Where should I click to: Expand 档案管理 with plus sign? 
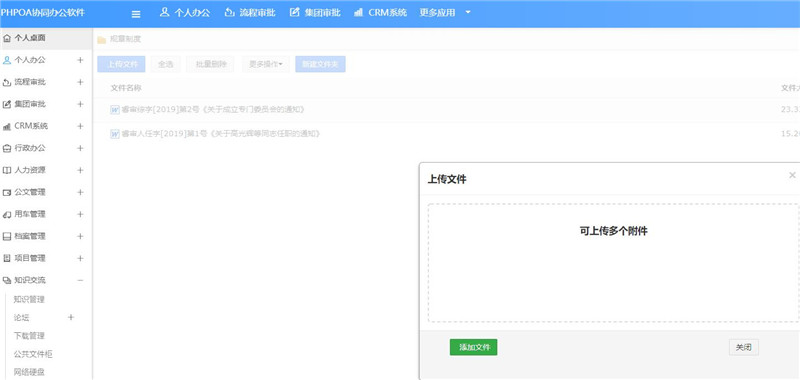(x=80, y=237)
